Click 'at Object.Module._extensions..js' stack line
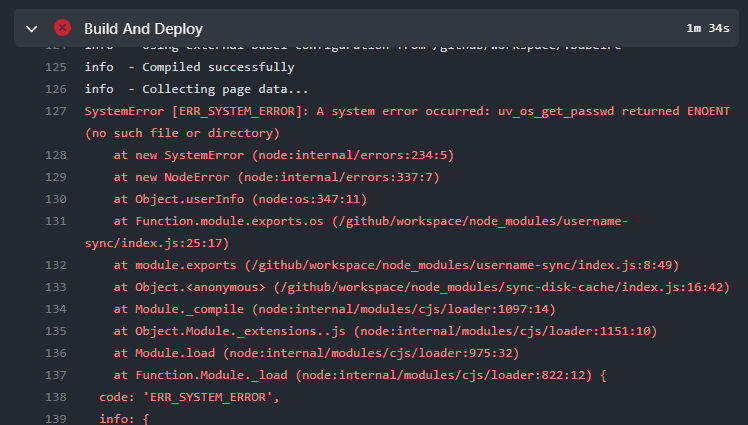This screenshot has height=425, width=748. coord(385,331)
